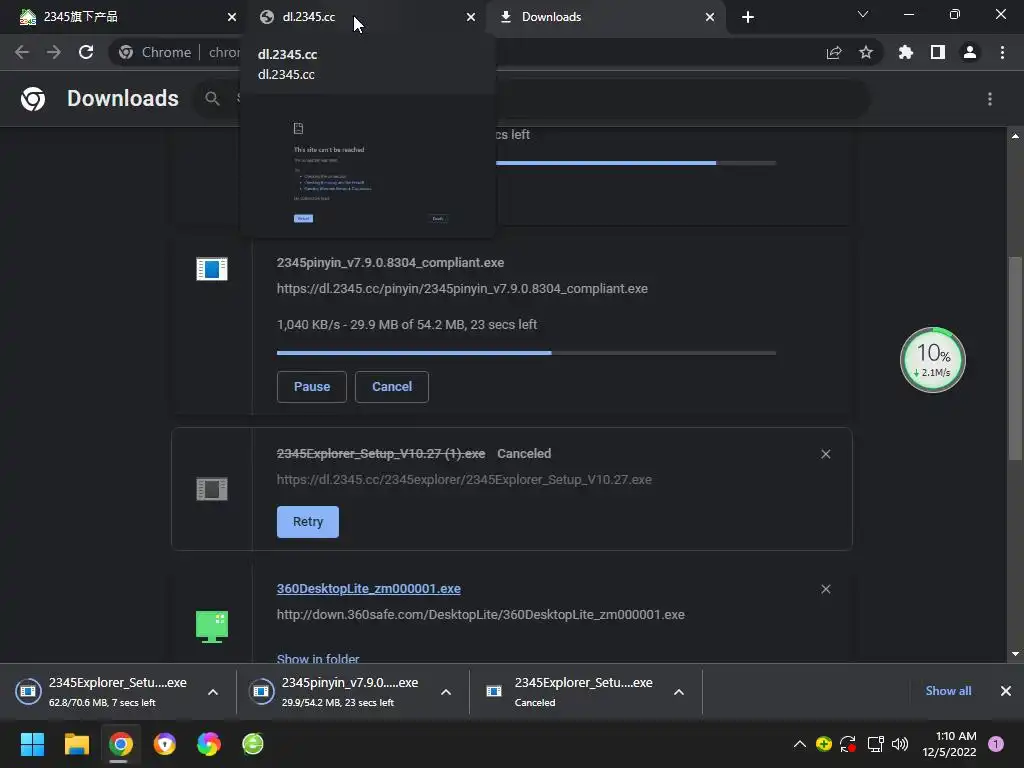Expand options for the 62.8/70.6 MB shelf download
The image size is (1024, 768).
(x=213, y=692)
